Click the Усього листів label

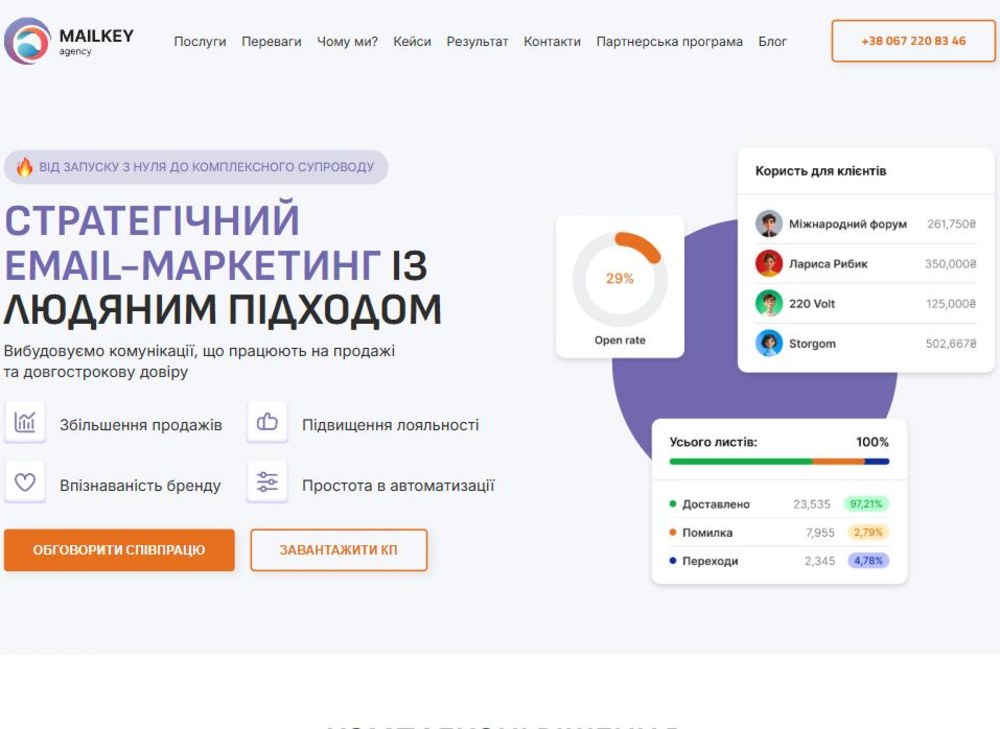coord(713,442)
